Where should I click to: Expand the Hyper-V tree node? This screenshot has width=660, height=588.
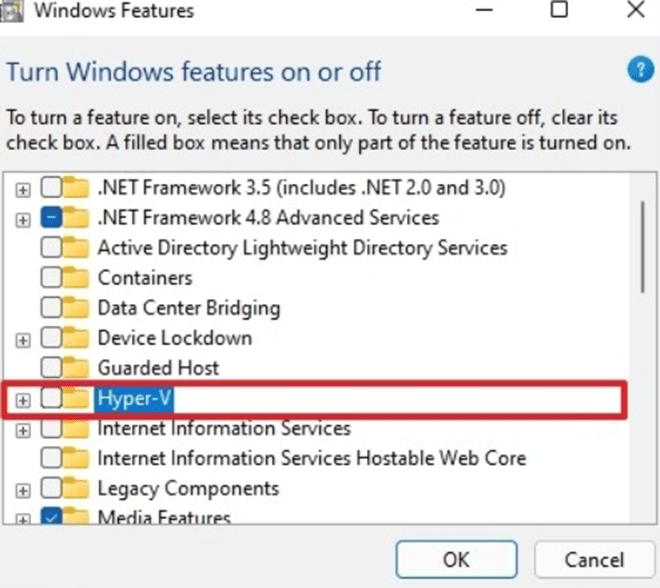point(23,400)
